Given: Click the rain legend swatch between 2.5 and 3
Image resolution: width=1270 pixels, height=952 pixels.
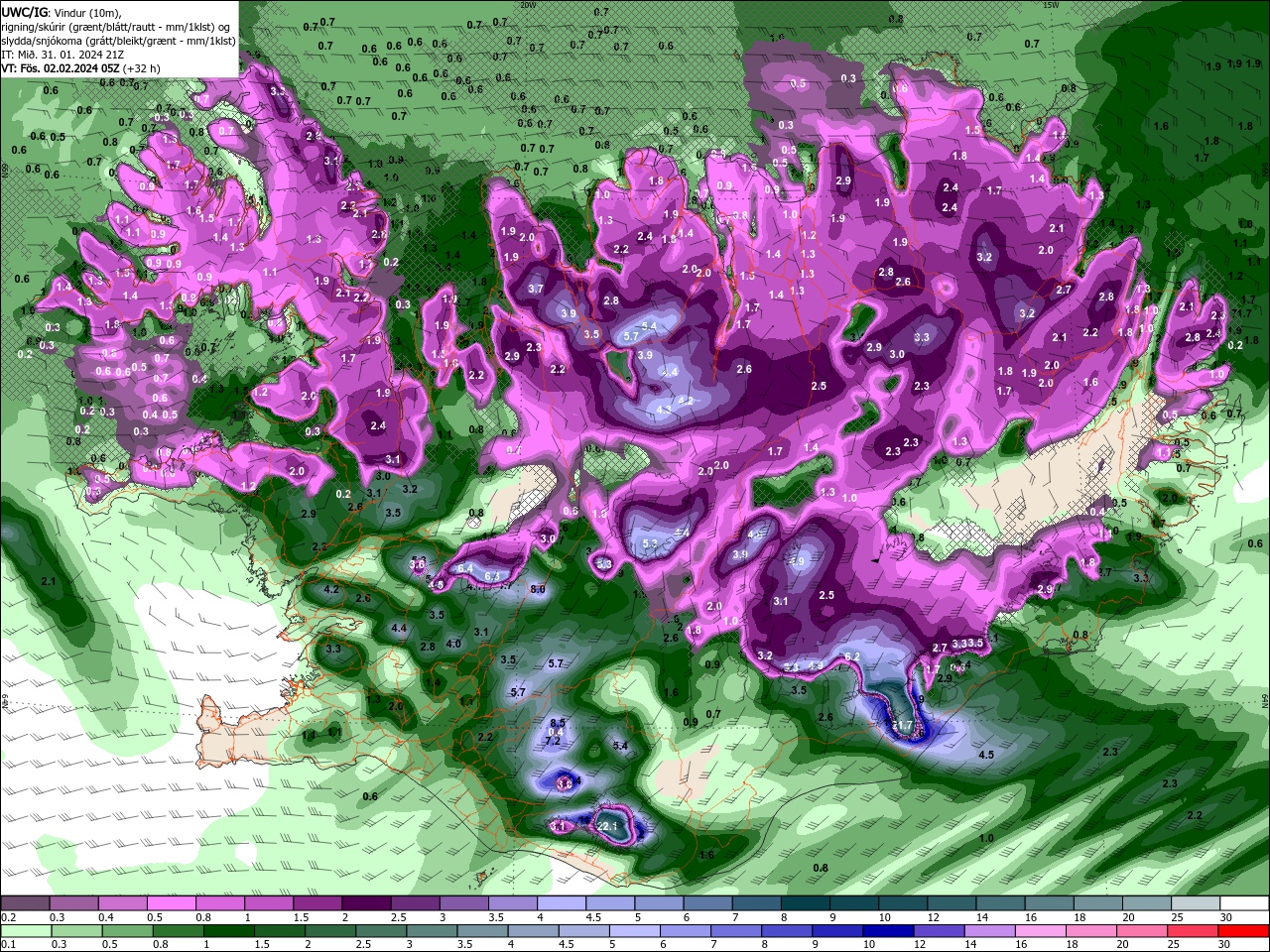Looking at the screenshot, I should tap(382, 931).
